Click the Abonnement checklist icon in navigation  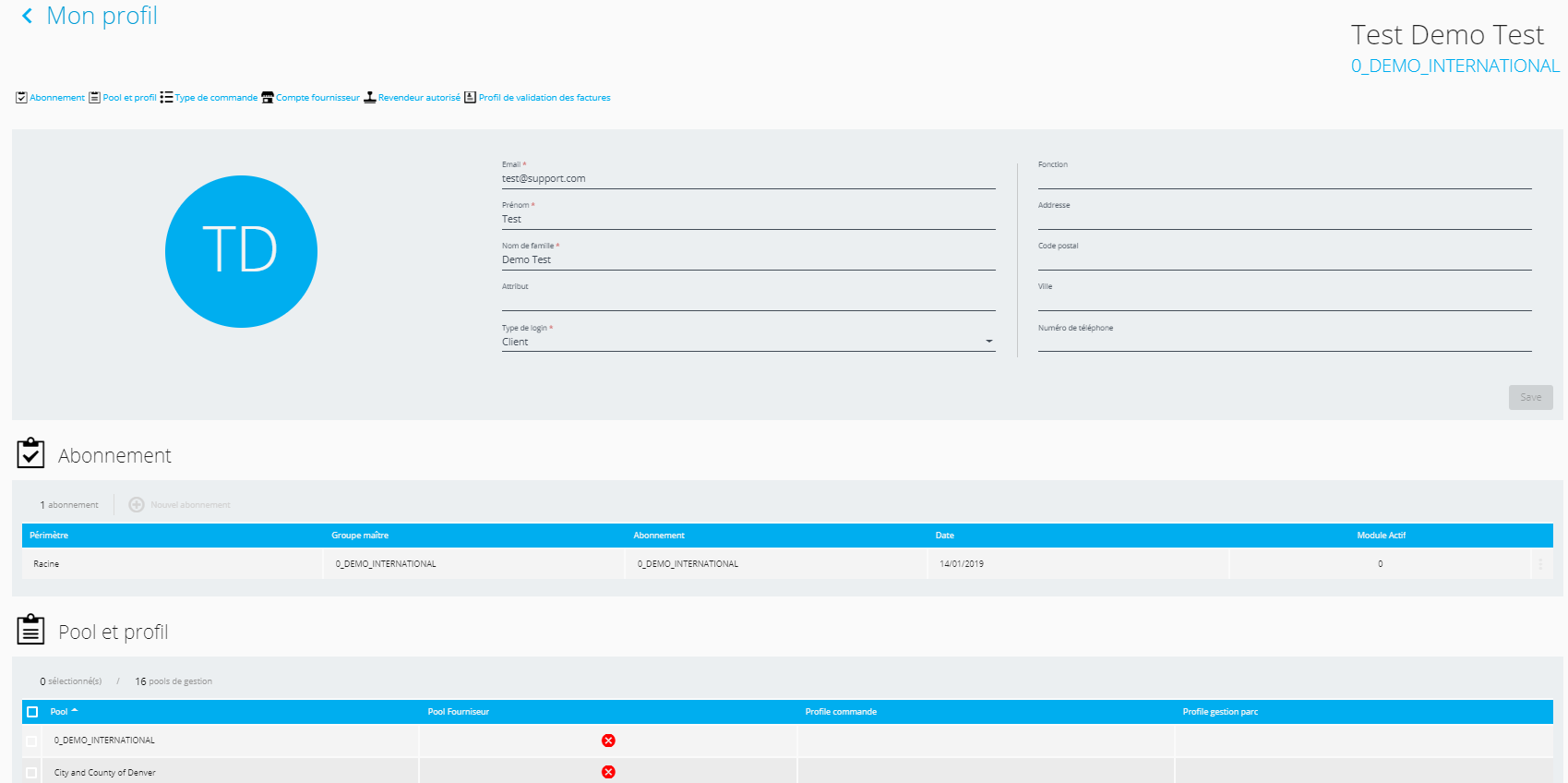[x=21, y=98]
